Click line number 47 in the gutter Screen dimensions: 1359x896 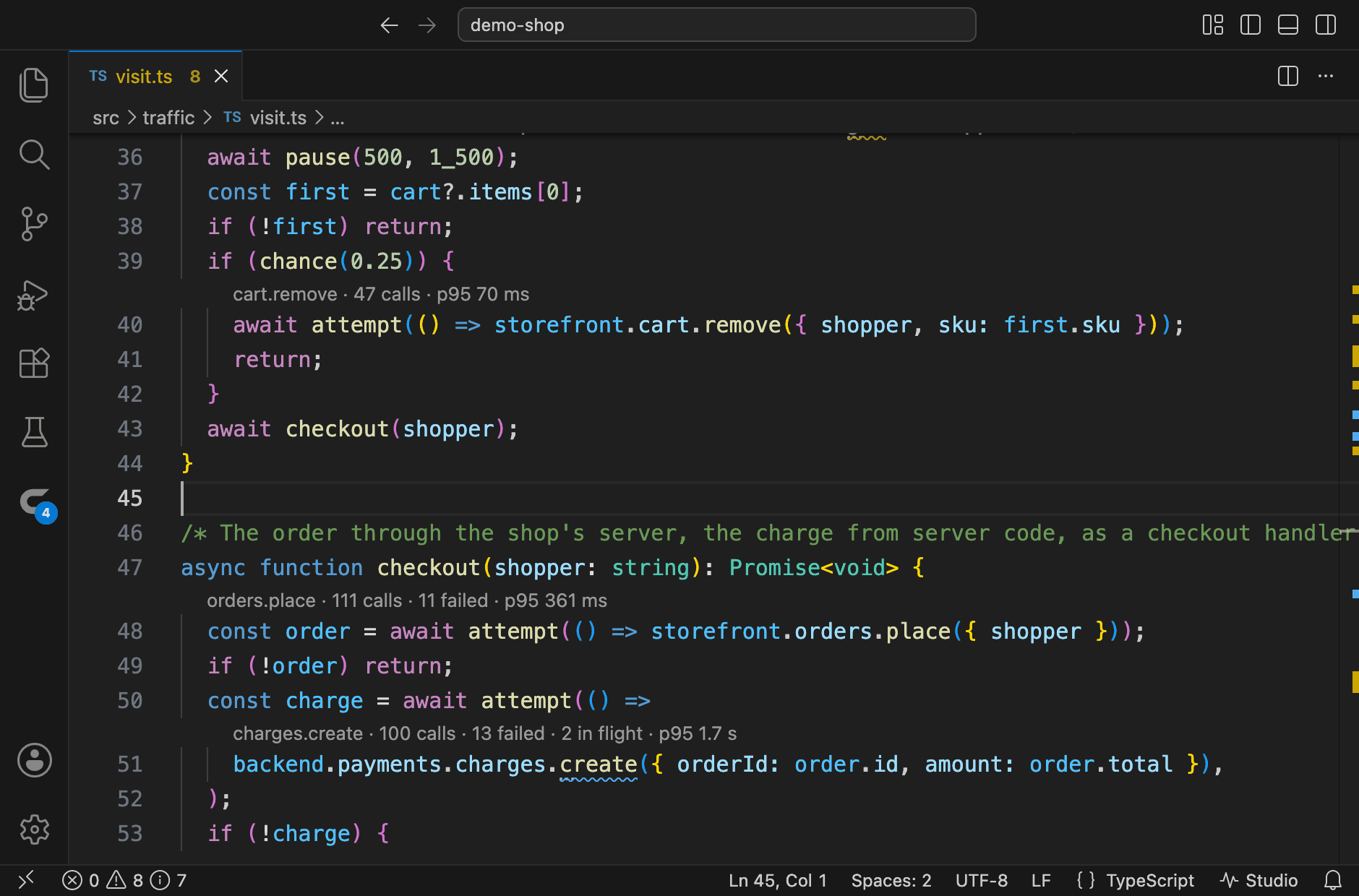pos(130,567)
